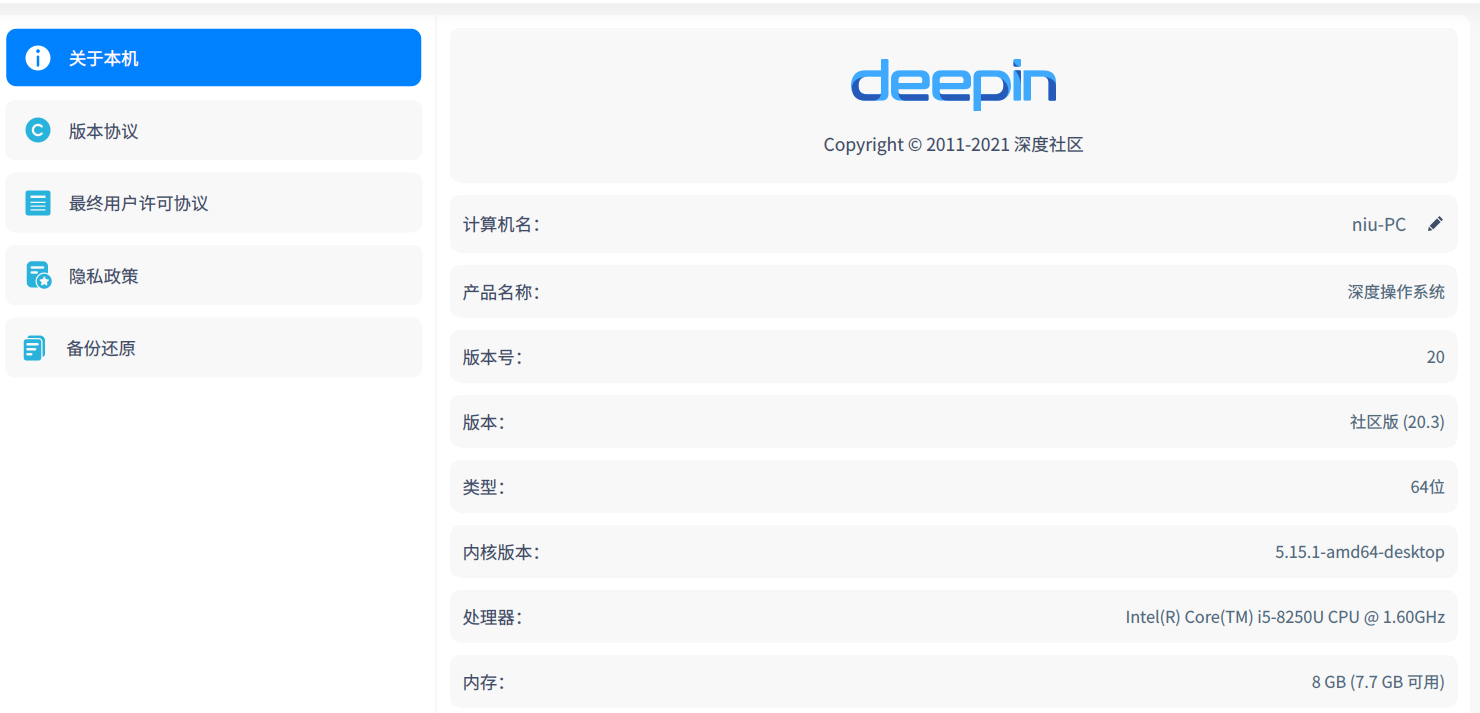Viewport: 1480px width, 713px height.
Task: Click the 计算机名 label
Action: (501, 224)
